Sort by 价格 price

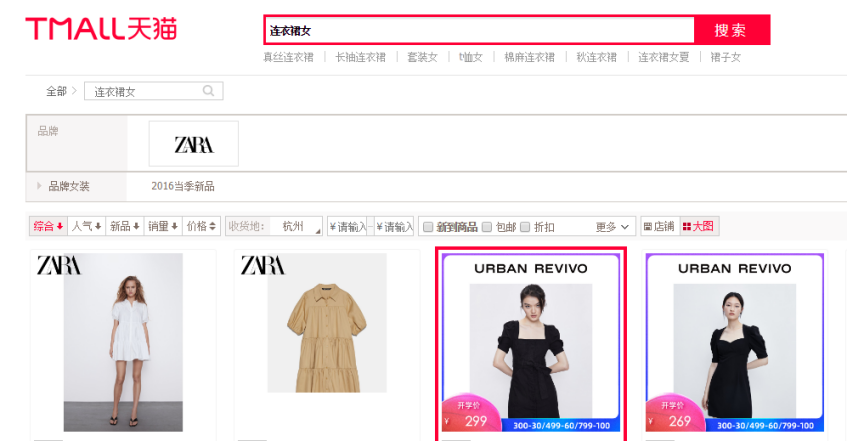(201, 226)
